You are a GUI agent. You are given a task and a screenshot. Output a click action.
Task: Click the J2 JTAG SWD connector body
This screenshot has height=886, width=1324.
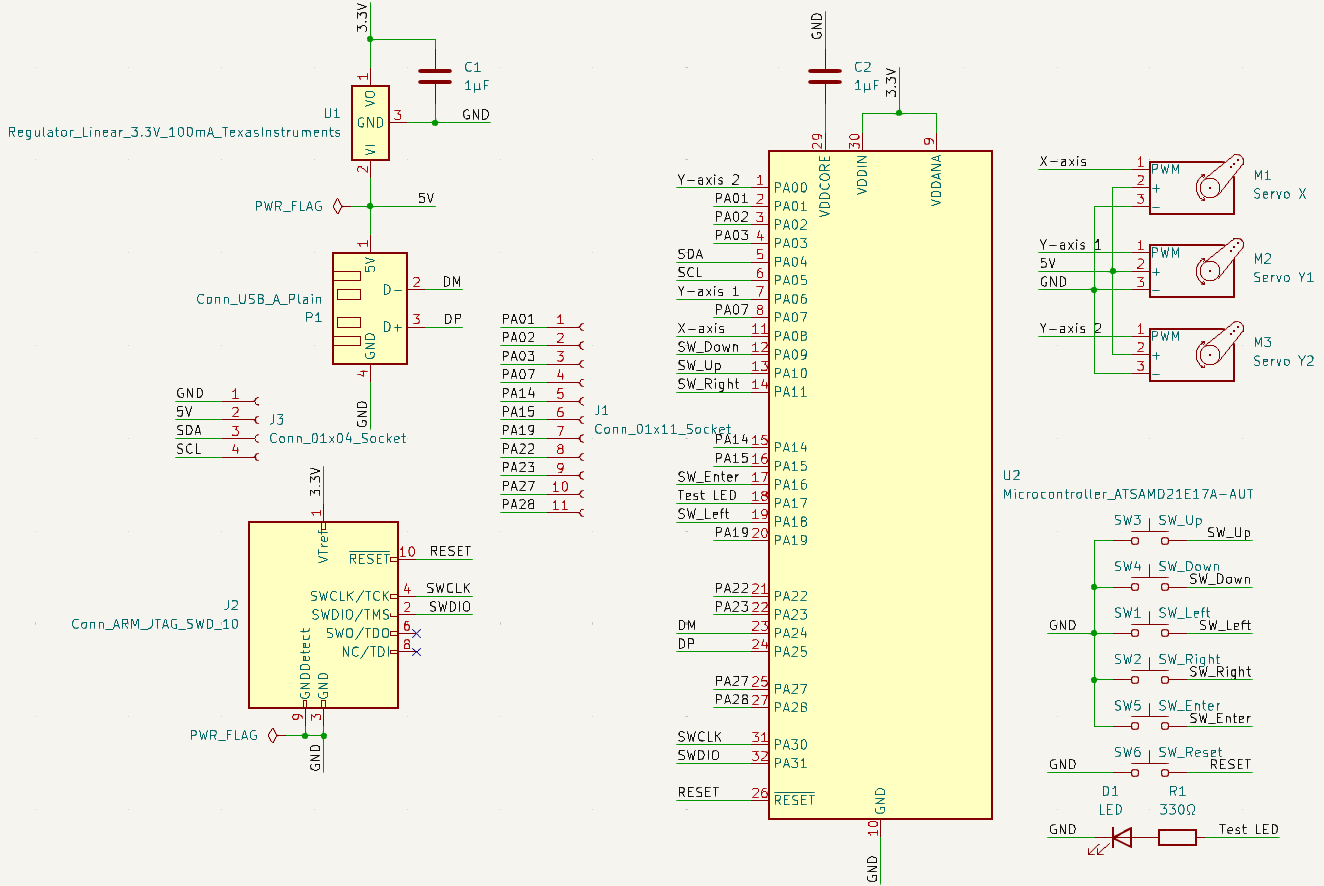tap(323, 614)
